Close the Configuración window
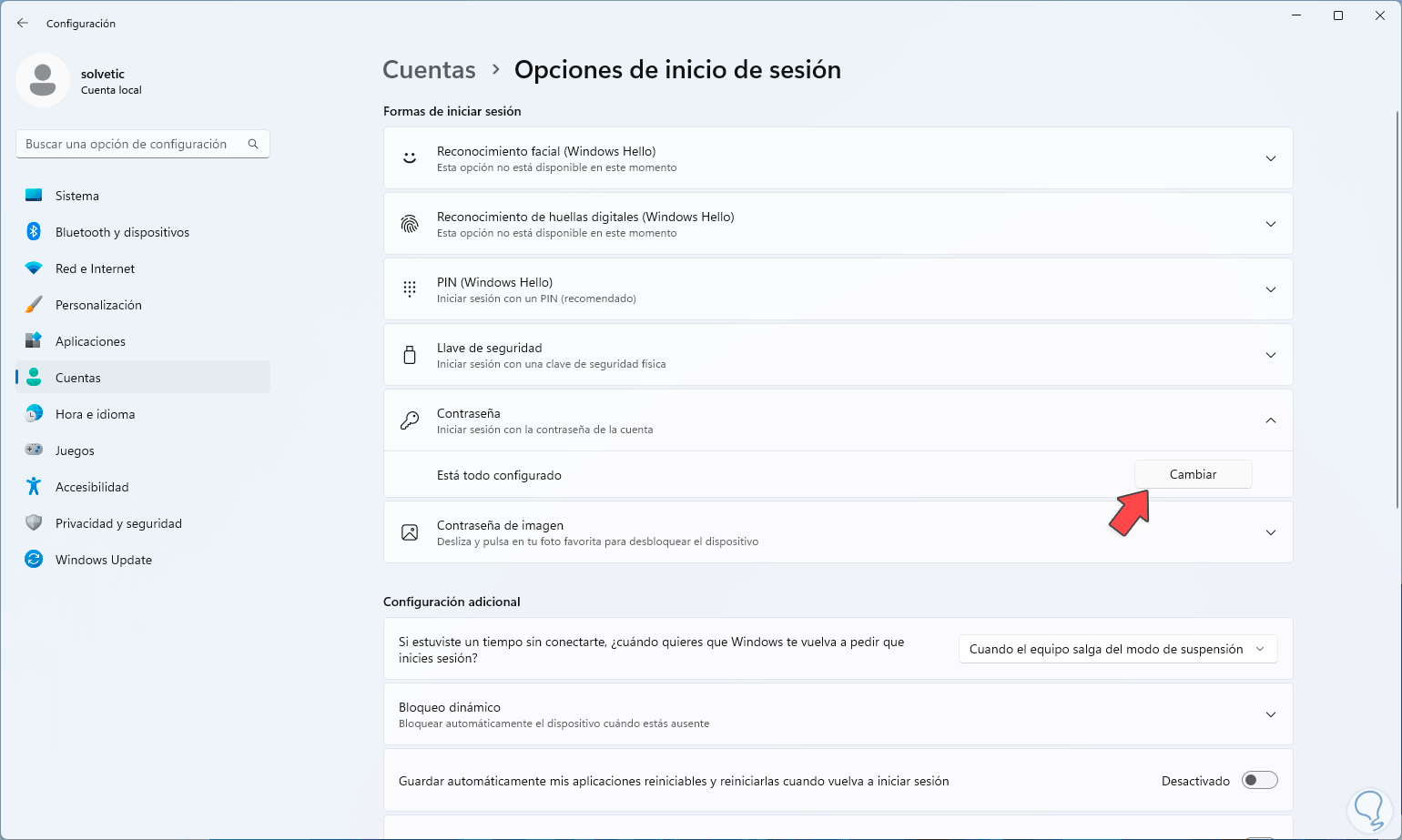Viewport: 1402px width, 840px height. (1380, 15)
